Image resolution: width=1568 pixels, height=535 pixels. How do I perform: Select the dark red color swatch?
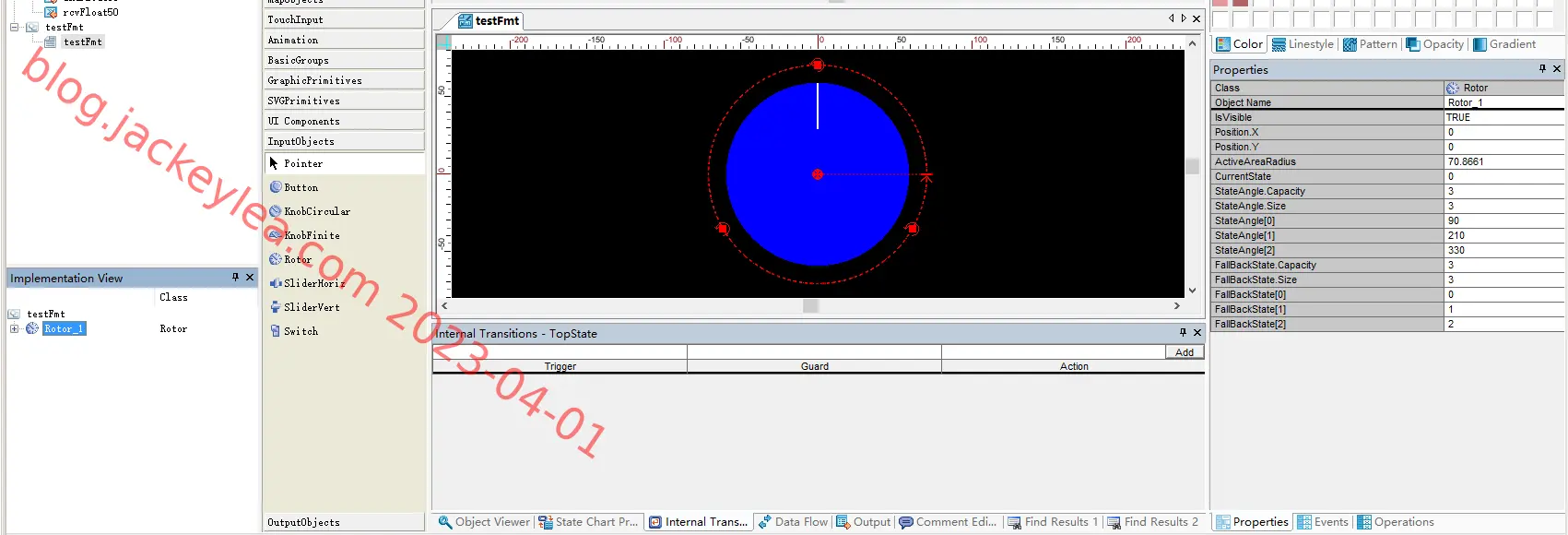[x=1241, y=3]
